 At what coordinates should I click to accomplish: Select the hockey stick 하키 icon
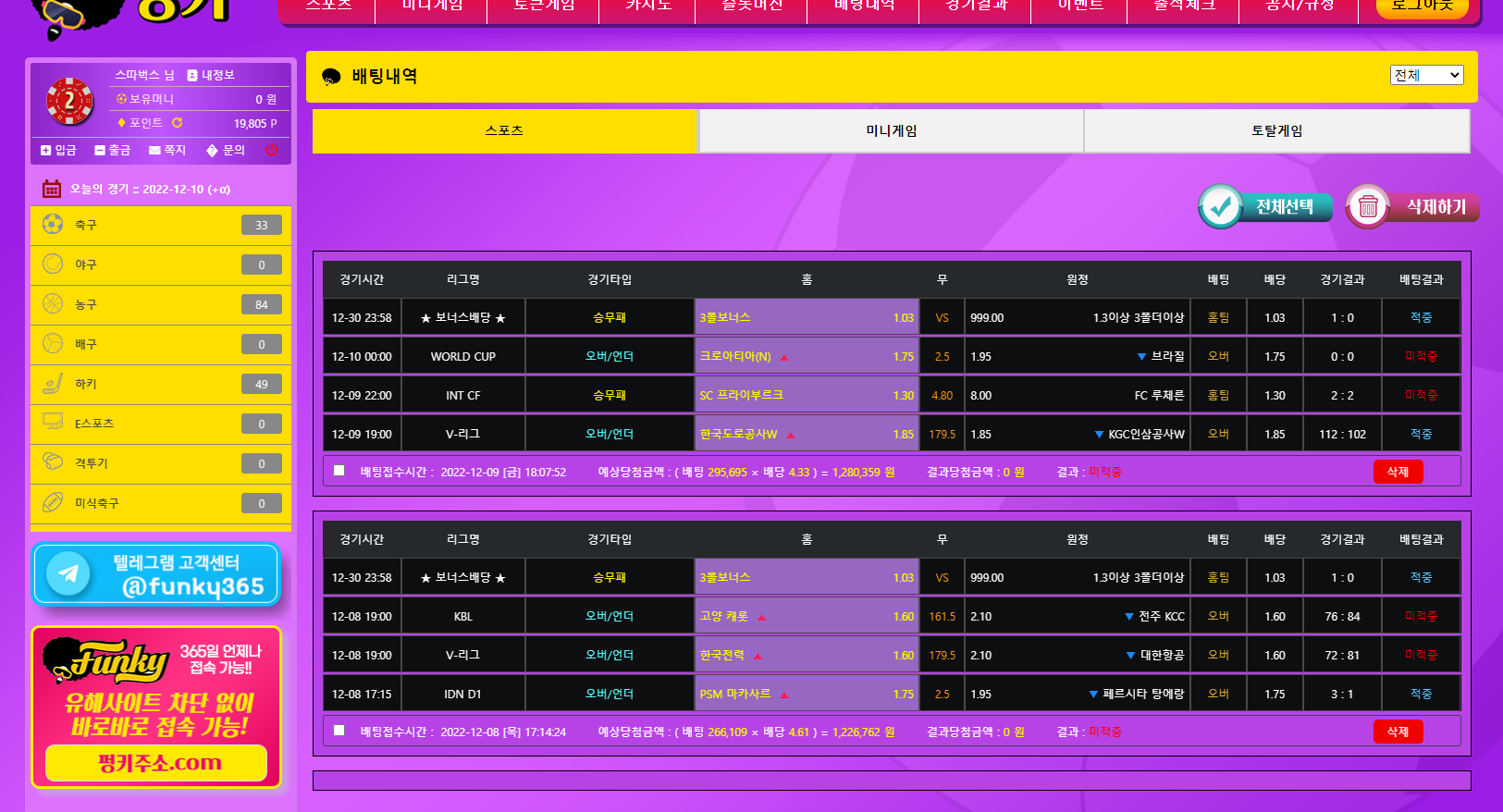click(53, 383)
